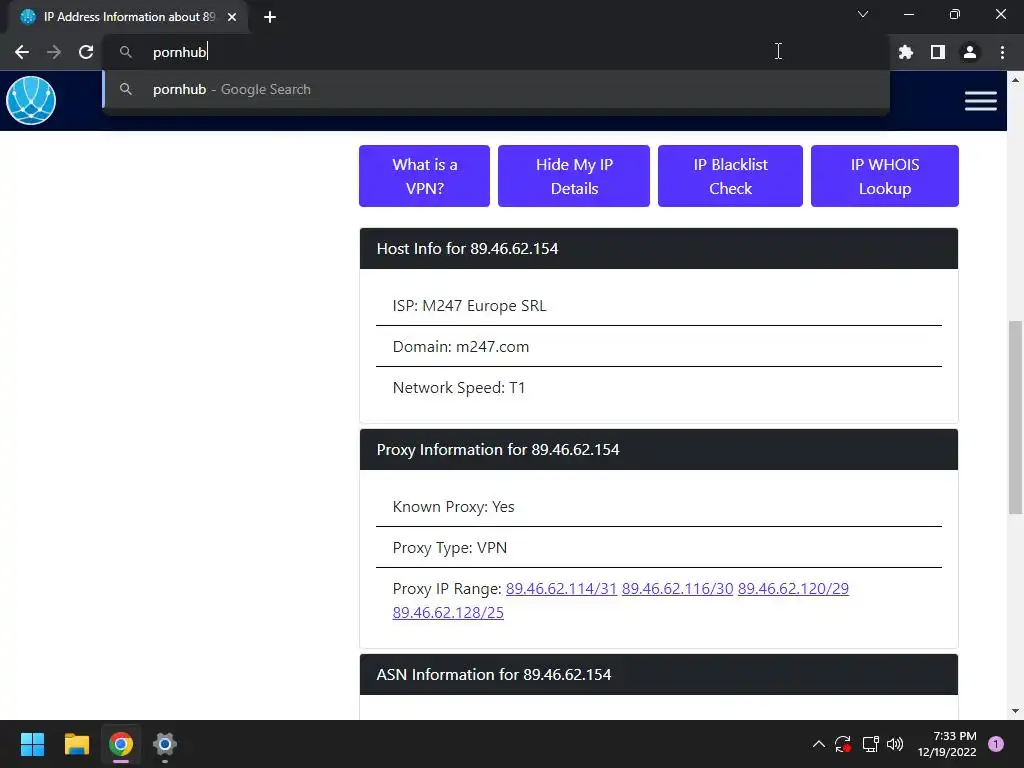Open the clock showing 7:33 PM
This screenshot has height=768, width=1024.
[x=946, y=744]
